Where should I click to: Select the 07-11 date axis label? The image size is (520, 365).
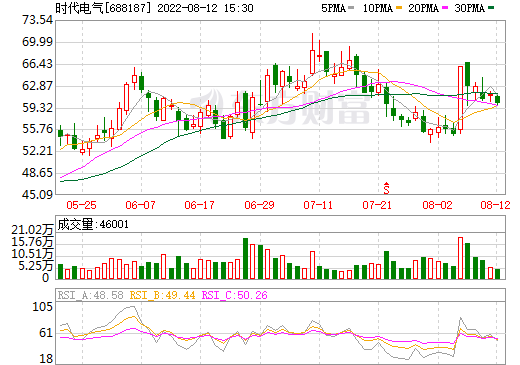pyautogui.click(x=318, y=205)
